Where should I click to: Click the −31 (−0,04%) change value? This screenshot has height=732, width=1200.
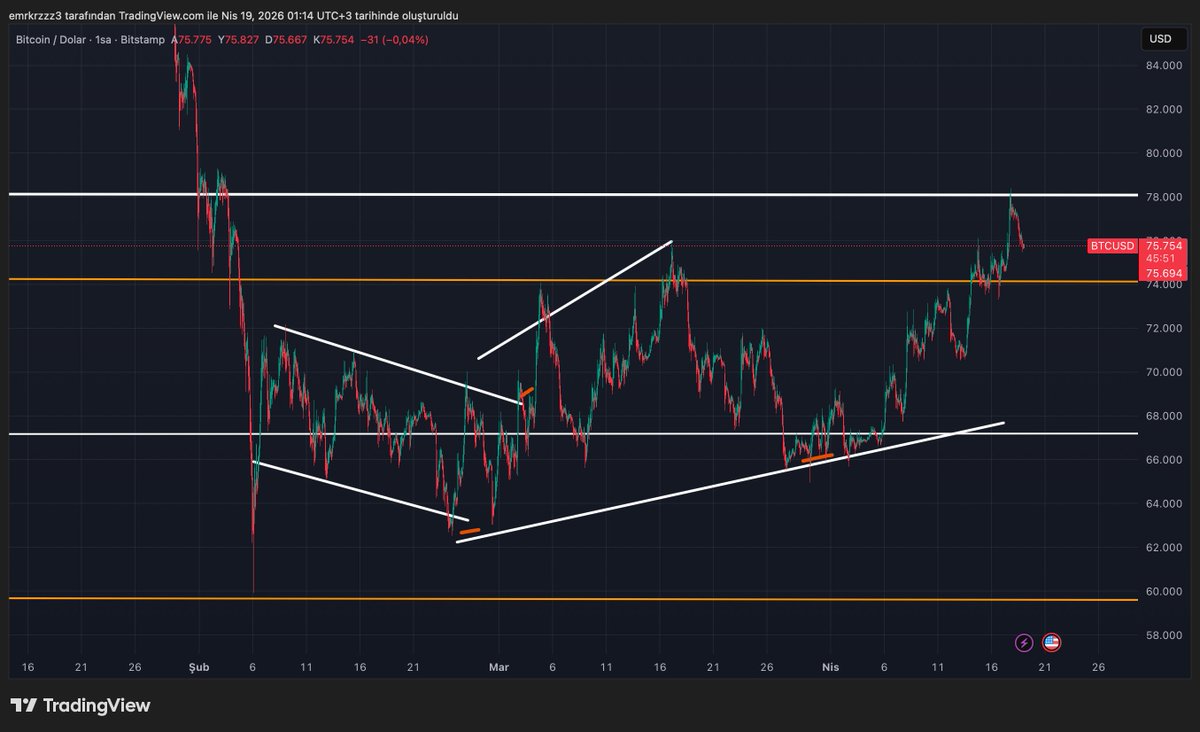(x=396, y=40)
